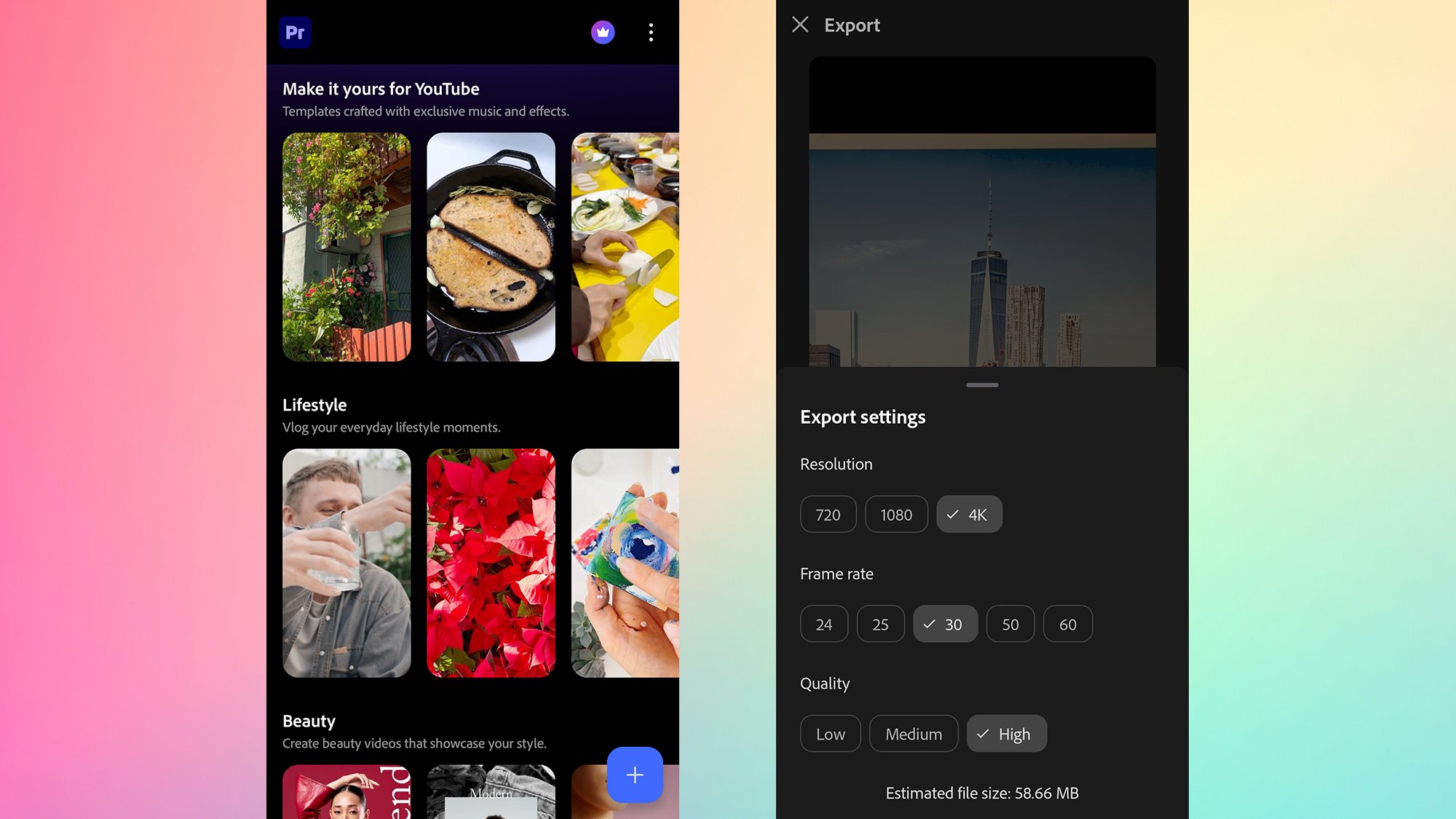
Task: Open the yellow table cooking template
Action: (x=625, y=247)
